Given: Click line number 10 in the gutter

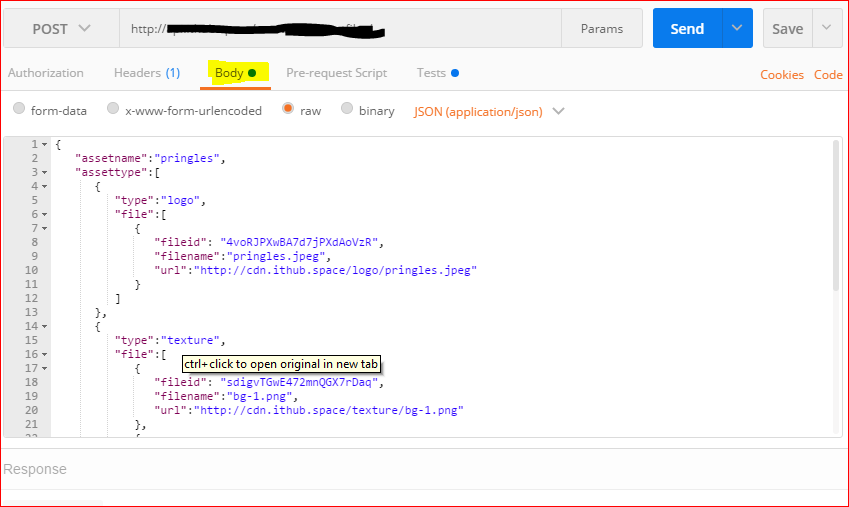Looking at the screenshot, I should click(31, 270).
